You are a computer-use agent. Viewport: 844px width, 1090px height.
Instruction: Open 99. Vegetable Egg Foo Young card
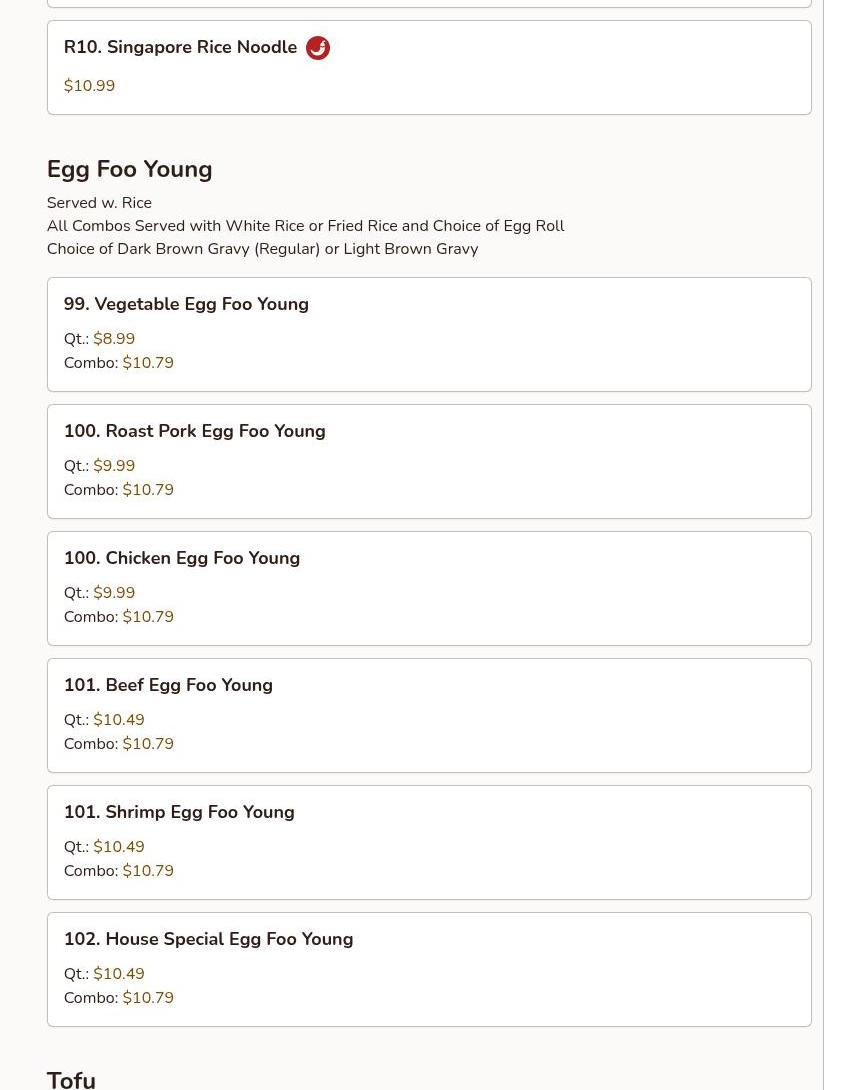point(429,334)
